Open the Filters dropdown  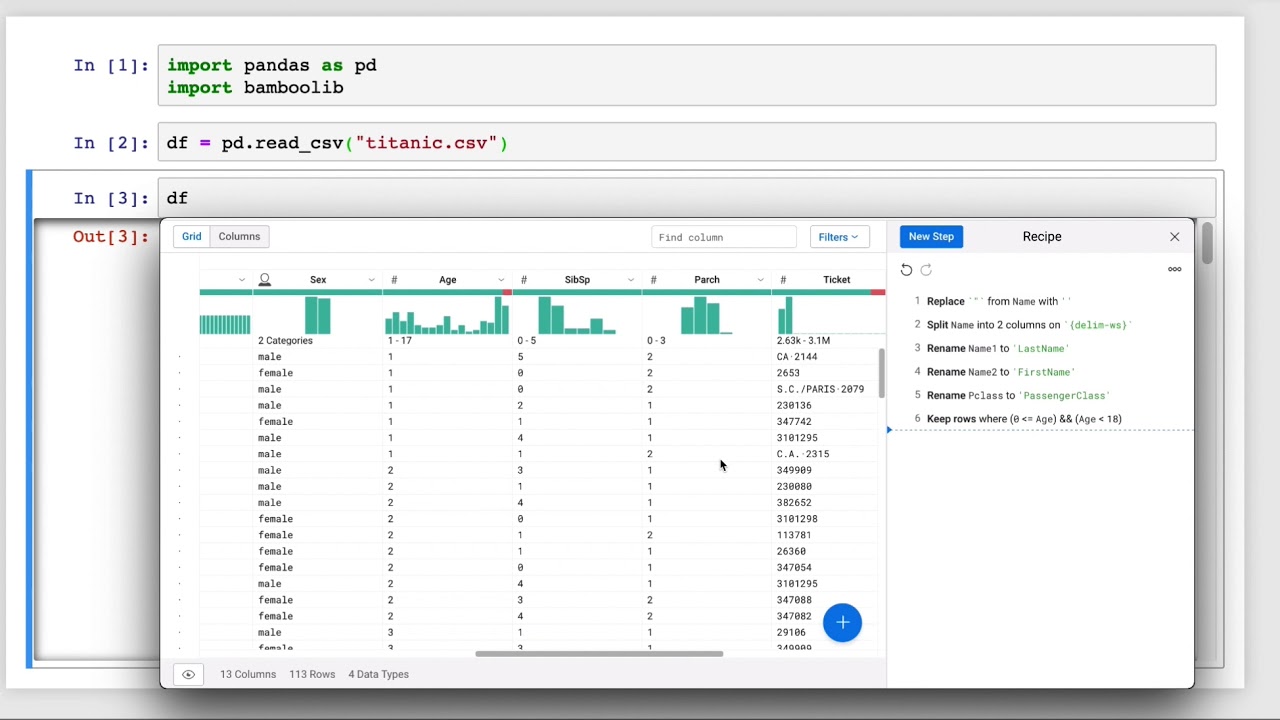(838, 236)
